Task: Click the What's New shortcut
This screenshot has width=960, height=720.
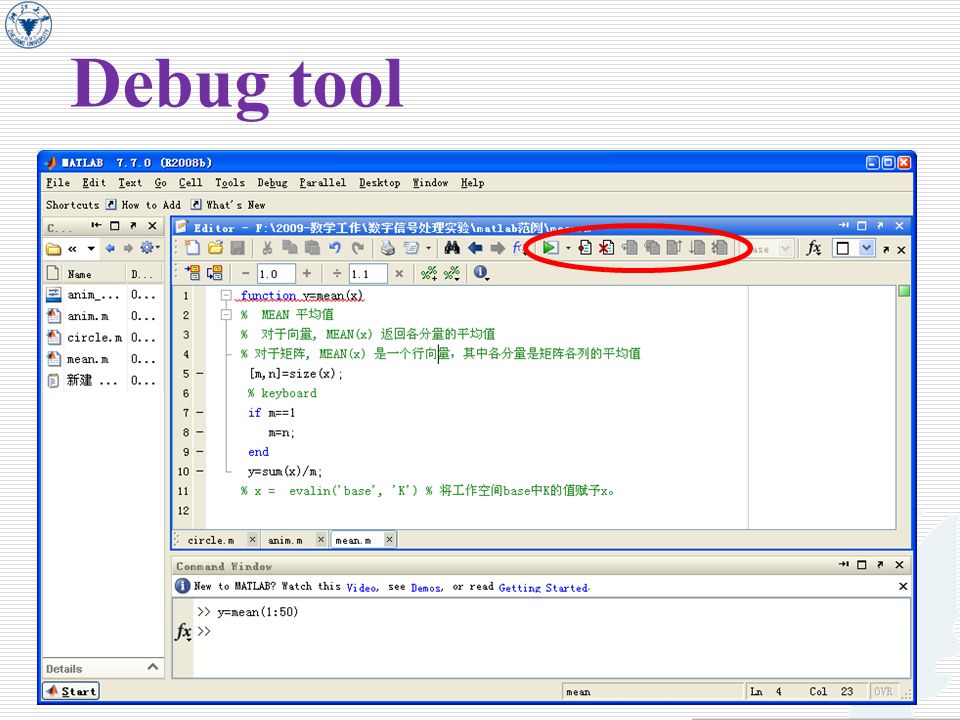Action: pos(228,204)
